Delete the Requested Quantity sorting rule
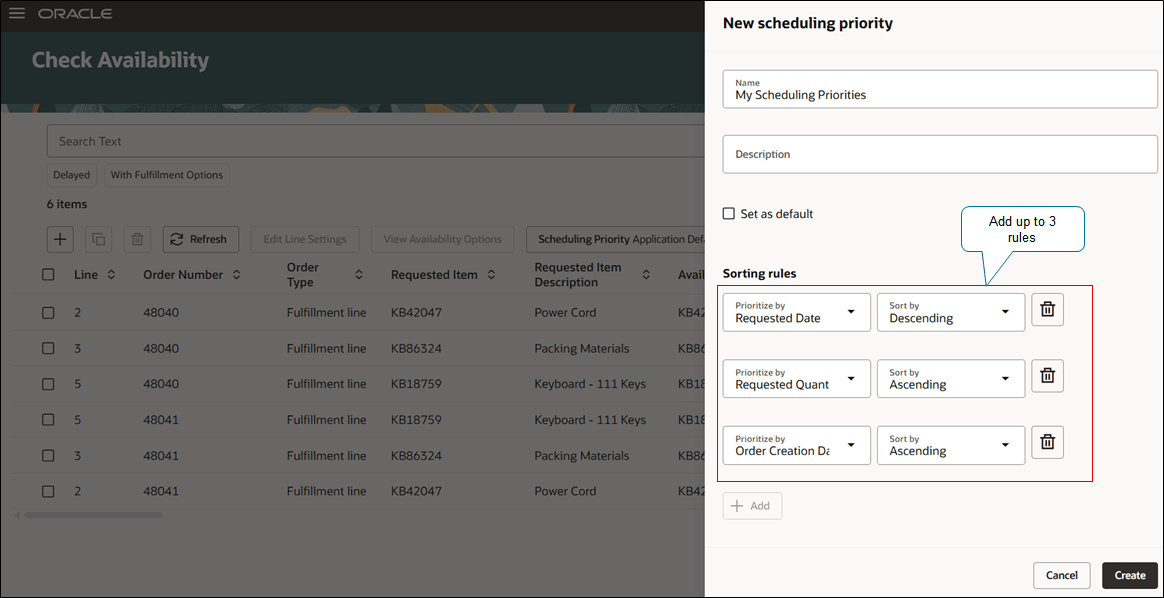Screen dimensions: 1164x598 point(1047,375)
